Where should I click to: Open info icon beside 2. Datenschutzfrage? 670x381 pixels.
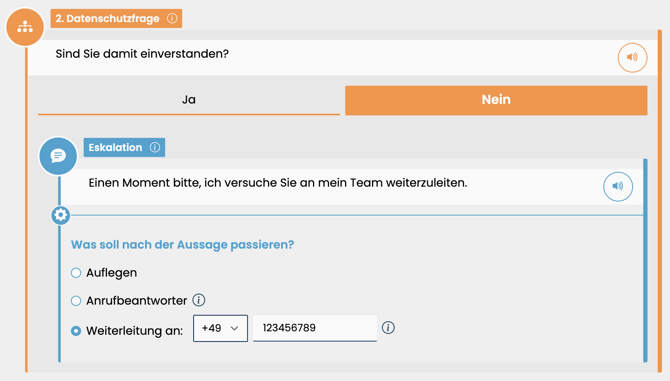[x=172, y=18]
